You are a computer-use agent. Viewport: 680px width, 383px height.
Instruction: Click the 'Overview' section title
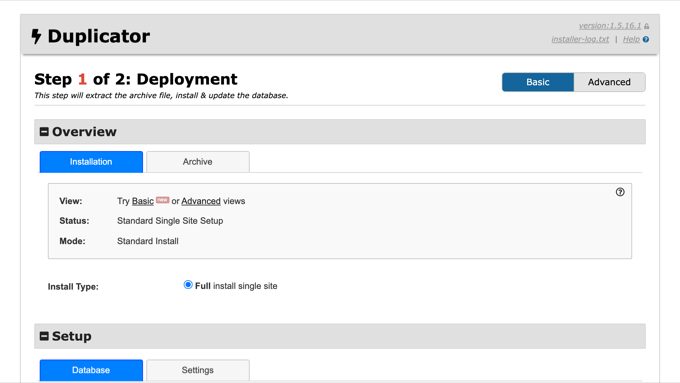(x=84, y=132)
